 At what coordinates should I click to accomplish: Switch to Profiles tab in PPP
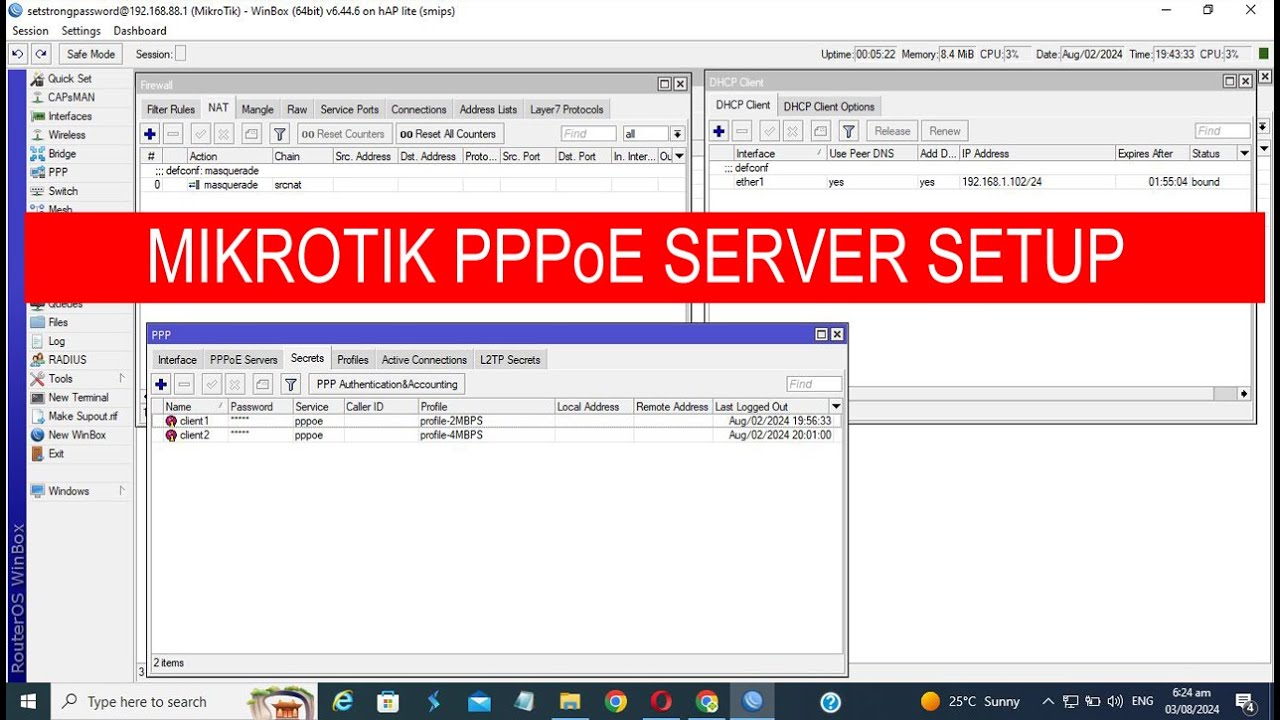click(x=353, y=360)
